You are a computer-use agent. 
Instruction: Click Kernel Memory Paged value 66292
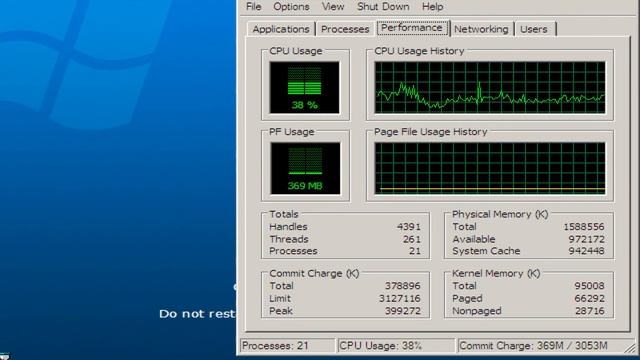pyautogui.click(x=589, y=298)
